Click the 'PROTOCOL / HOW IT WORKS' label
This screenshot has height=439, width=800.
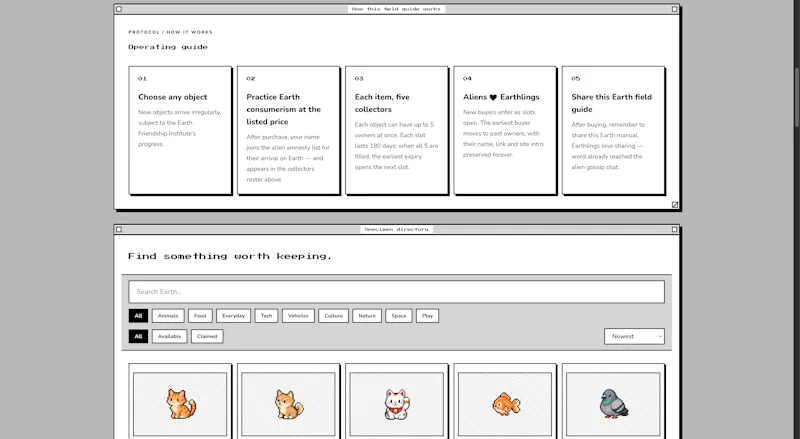(x=170, y=32)
